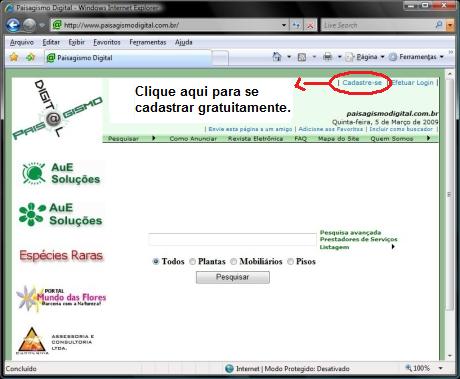The width and height of the screenshot is (460, 379).
Task: Click Envie esta página a um amigo
Action: pyautogui.click(x=250, y=129)
